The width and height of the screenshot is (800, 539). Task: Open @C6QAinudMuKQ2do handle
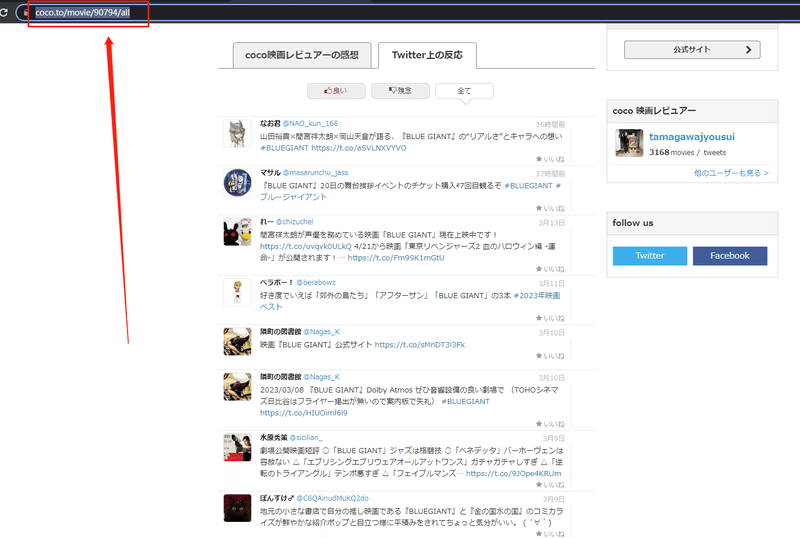[332, 498]
